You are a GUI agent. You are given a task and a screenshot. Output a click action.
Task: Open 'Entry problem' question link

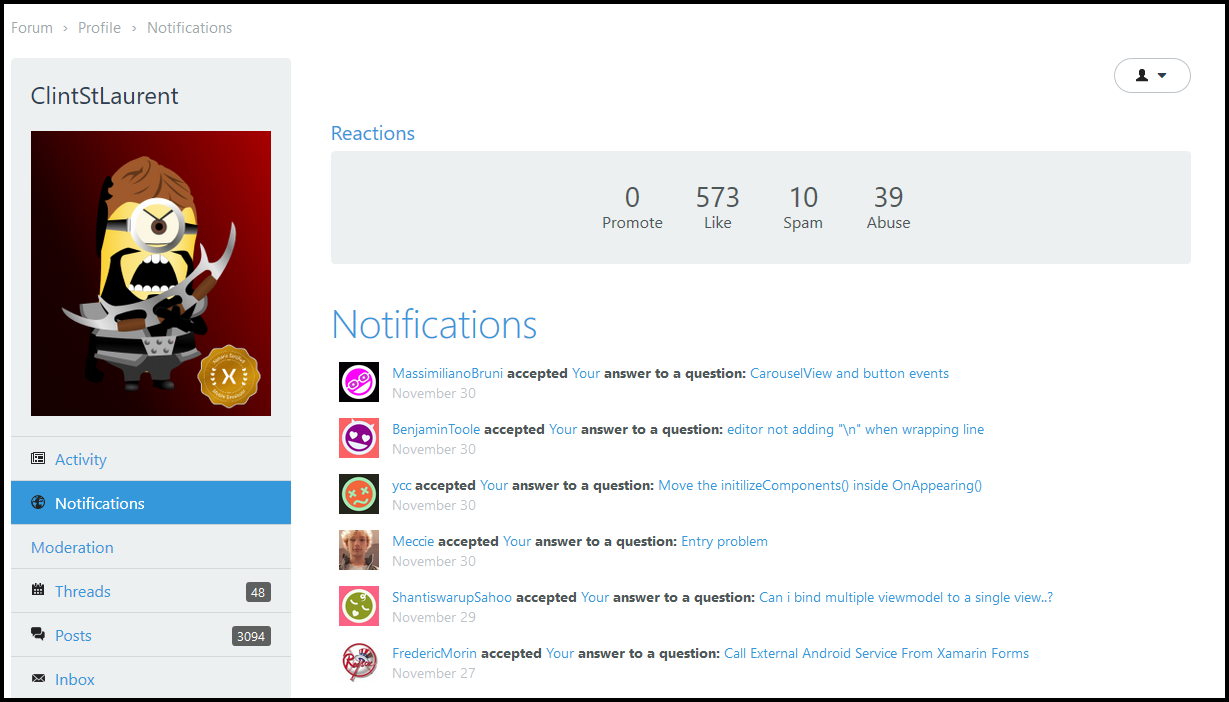pyautogui.click(x=724, y=541)
